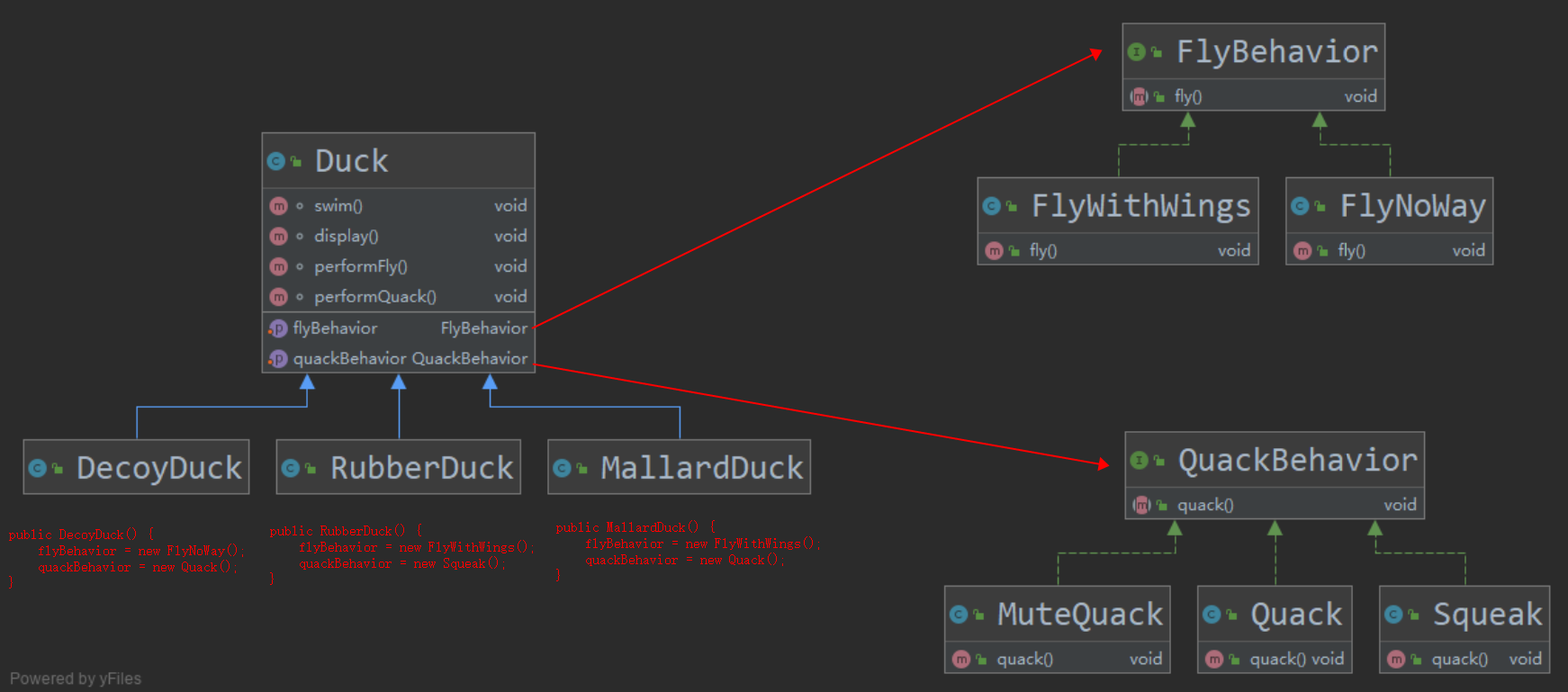
Task: Click the QuackBehavior type of quackBehavior
Action: point(470,358)
